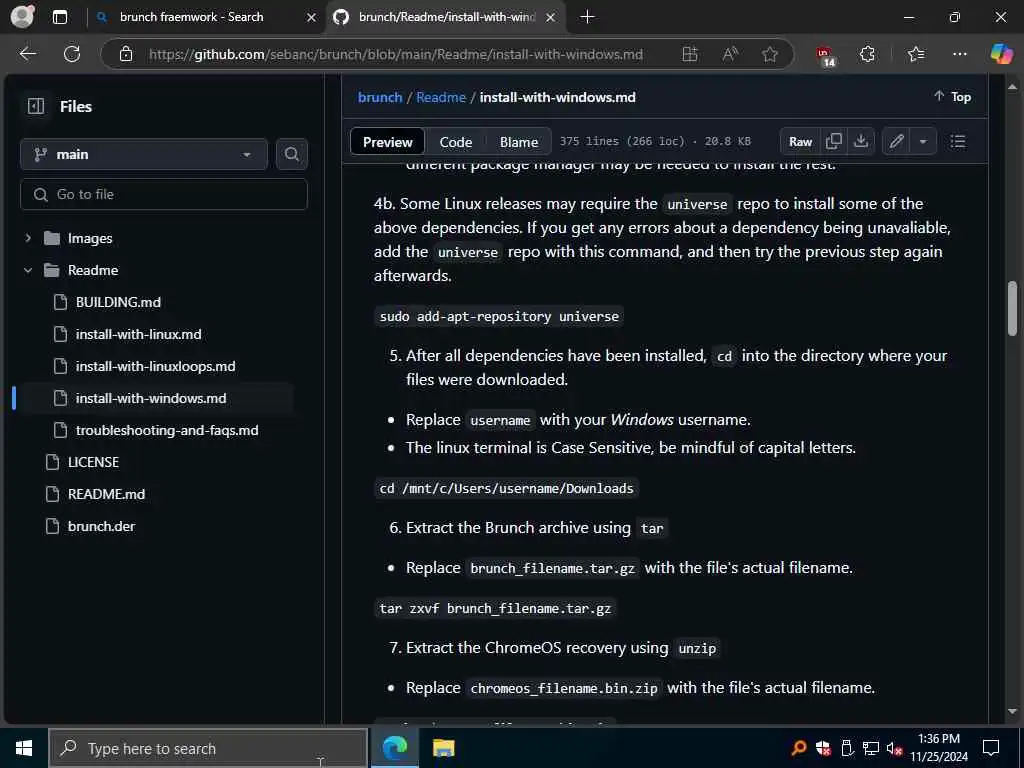Screen dimensions: 1024x768
Task: Open the Windows Start menu
Action: click(x=24, y=748)
